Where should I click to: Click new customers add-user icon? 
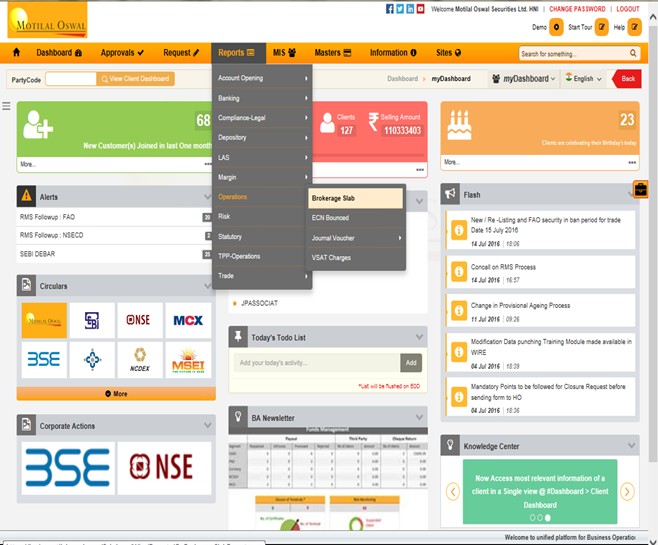point(38,125)
